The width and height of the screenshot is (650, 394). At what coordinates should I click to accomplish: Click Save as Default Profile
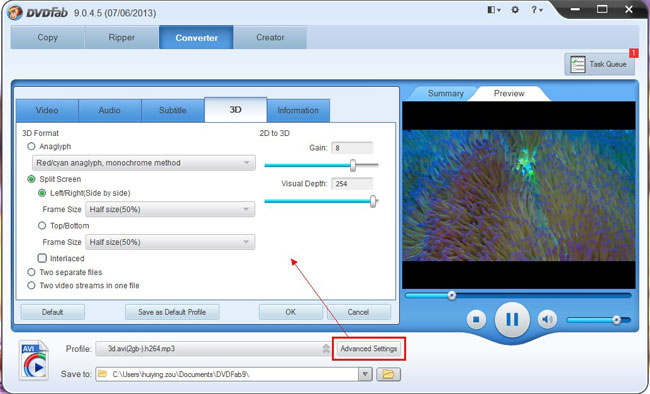click(x=172, y=312)
